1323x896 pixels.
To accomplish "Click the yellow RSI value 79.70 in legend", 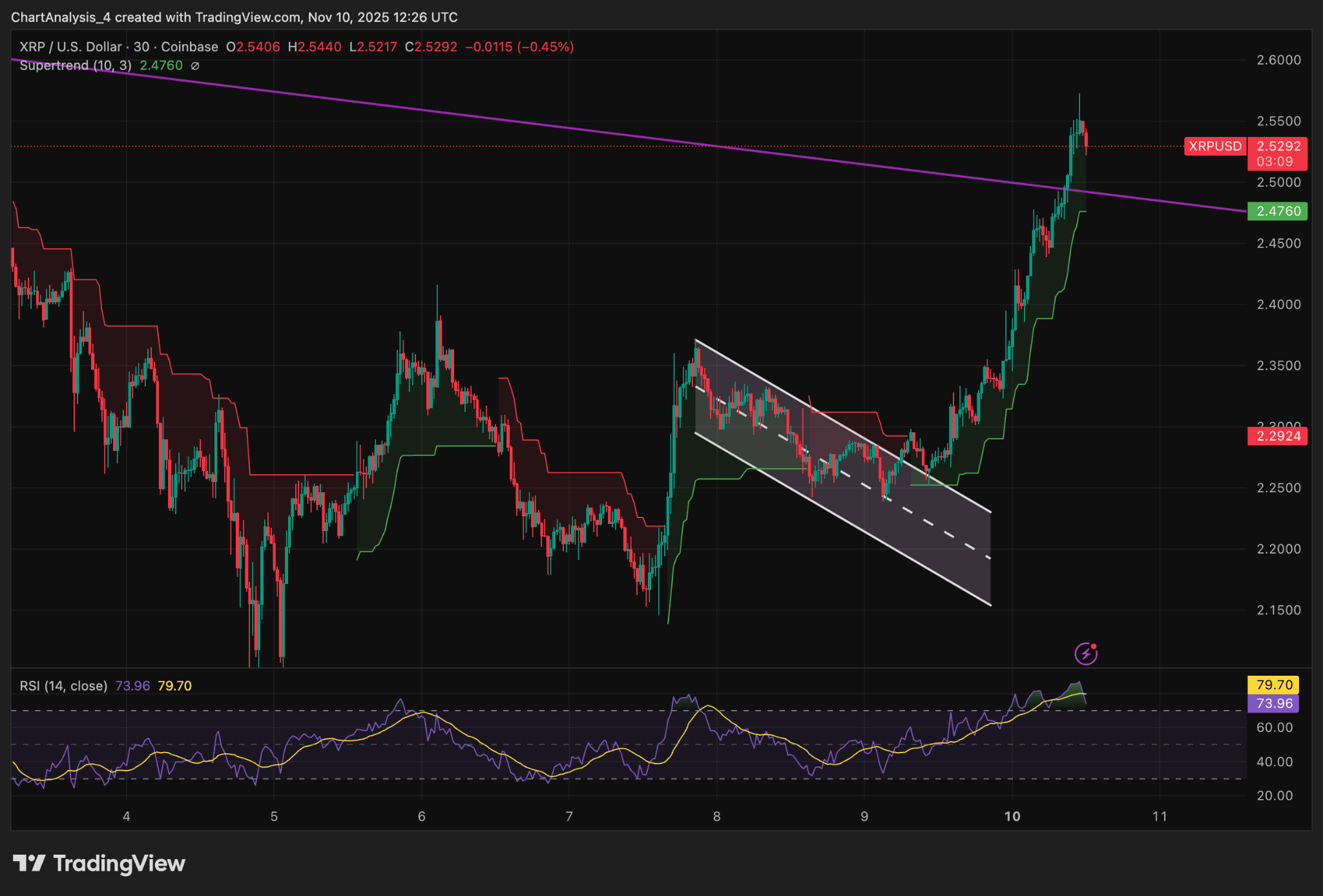I will click(x=174, y=686).
